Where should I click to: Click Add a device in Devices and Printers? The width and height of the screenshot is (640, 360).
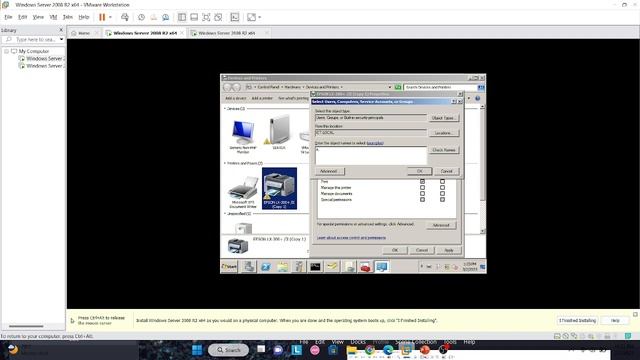click(x=236, y=98)
